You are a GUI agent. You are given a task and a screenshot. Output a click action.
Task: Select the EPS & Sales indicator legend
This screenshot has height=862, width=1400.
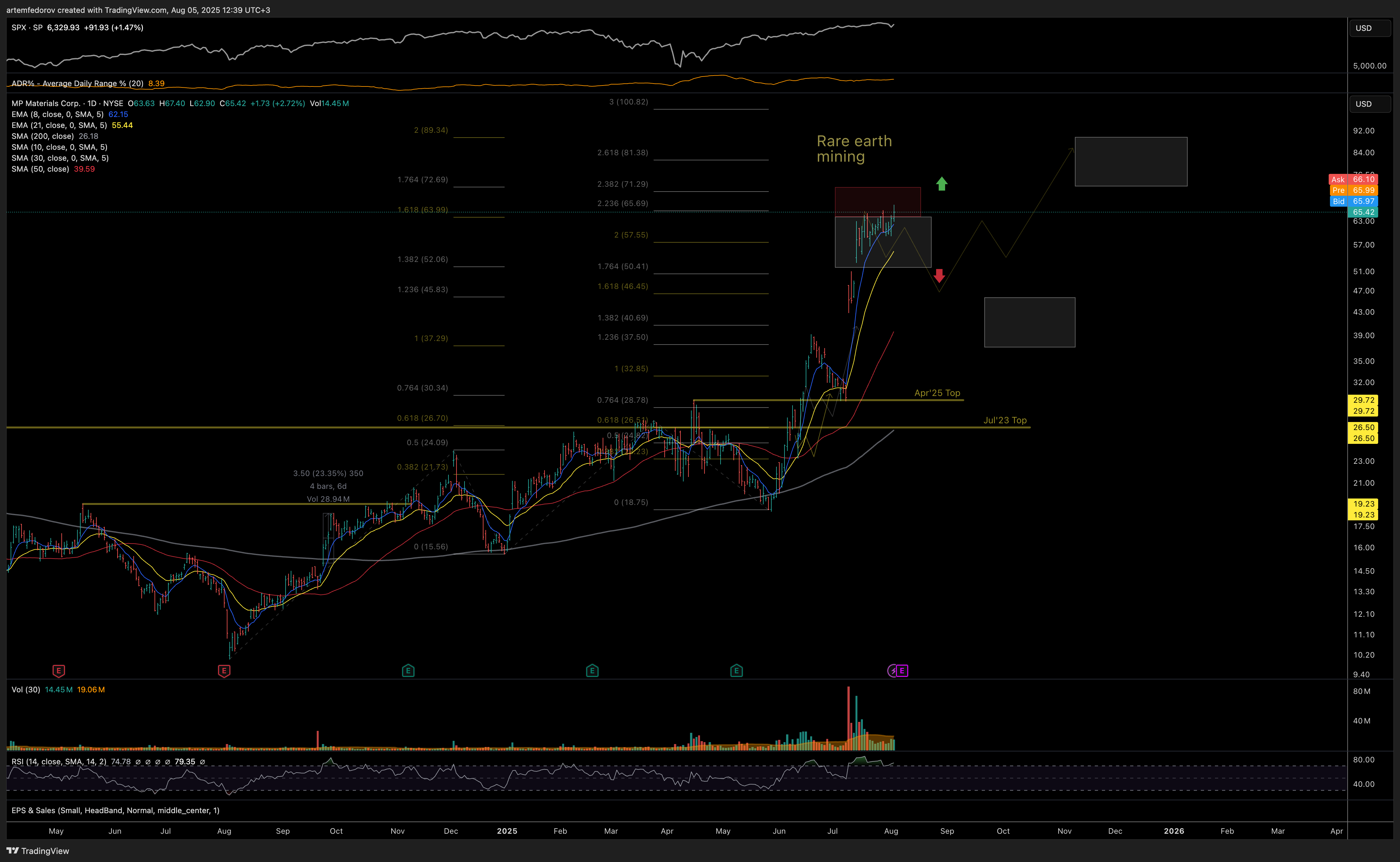click(x=115, y=810)
